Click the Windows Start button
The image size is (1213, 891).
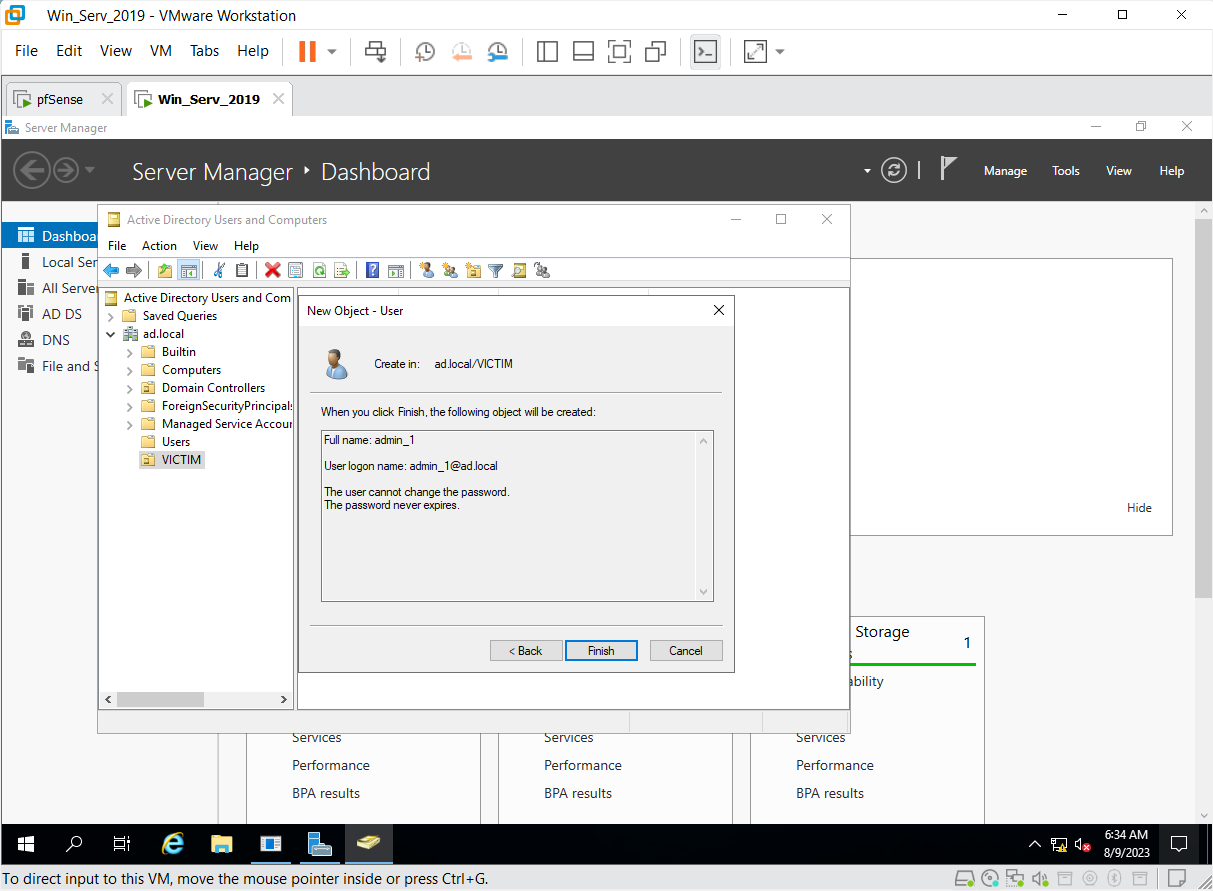[x=25, y=843]
